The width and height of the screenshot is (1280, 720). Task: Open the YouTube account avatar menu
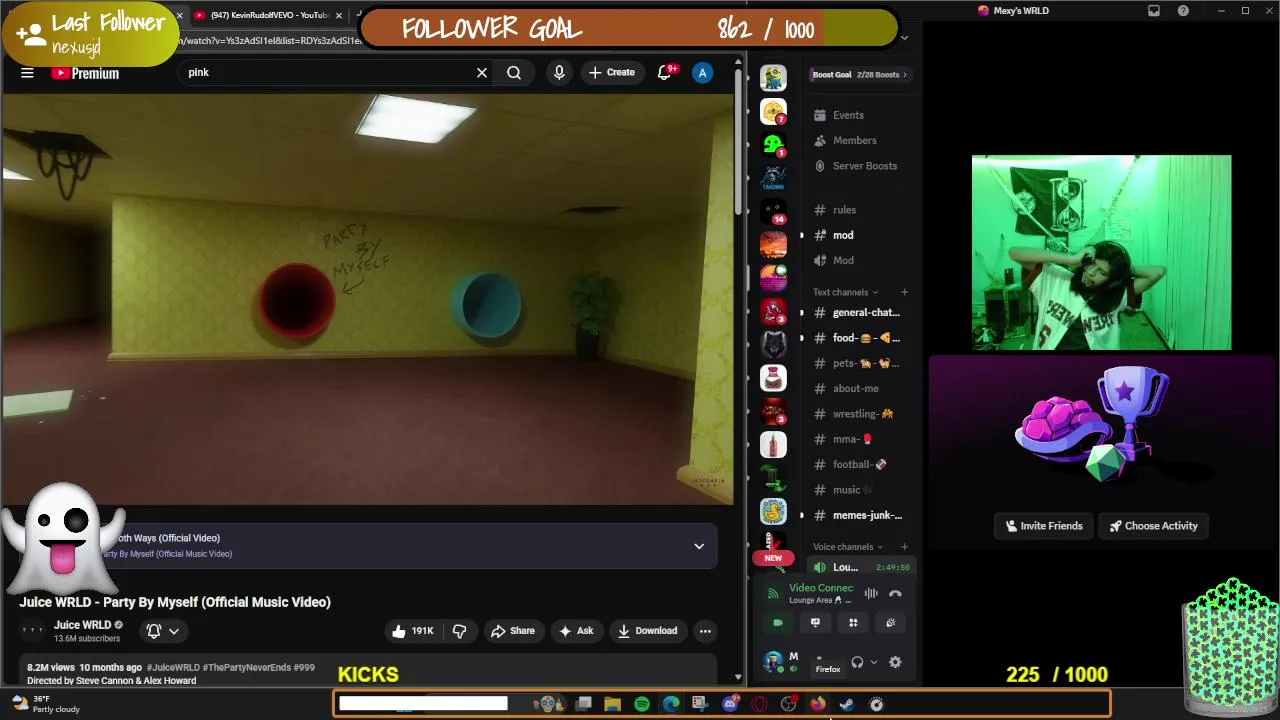pos(702,72)
